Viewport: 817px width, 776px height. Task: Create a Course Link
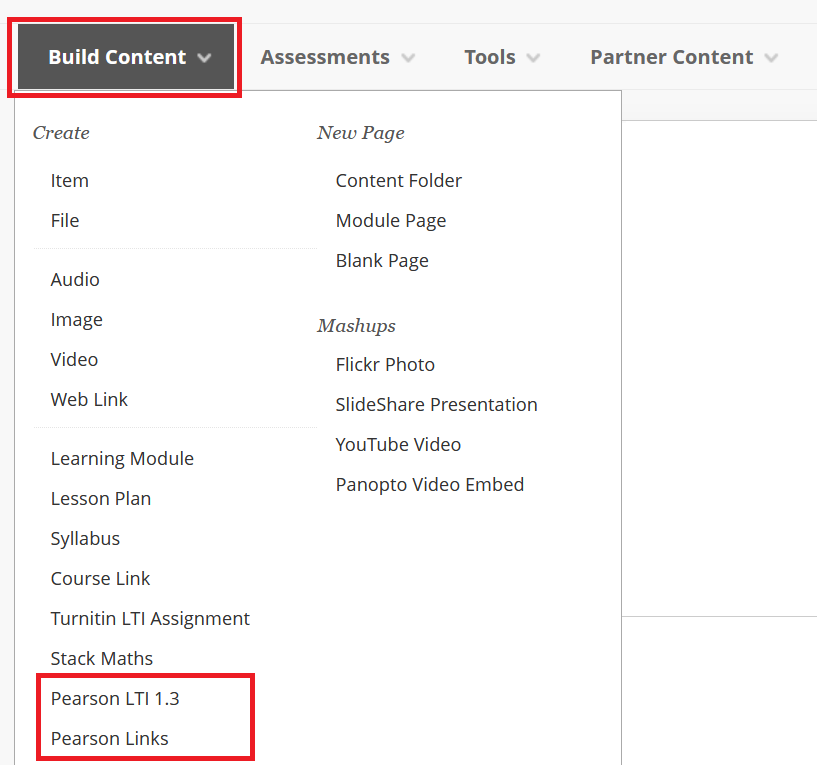pos(101,578)
